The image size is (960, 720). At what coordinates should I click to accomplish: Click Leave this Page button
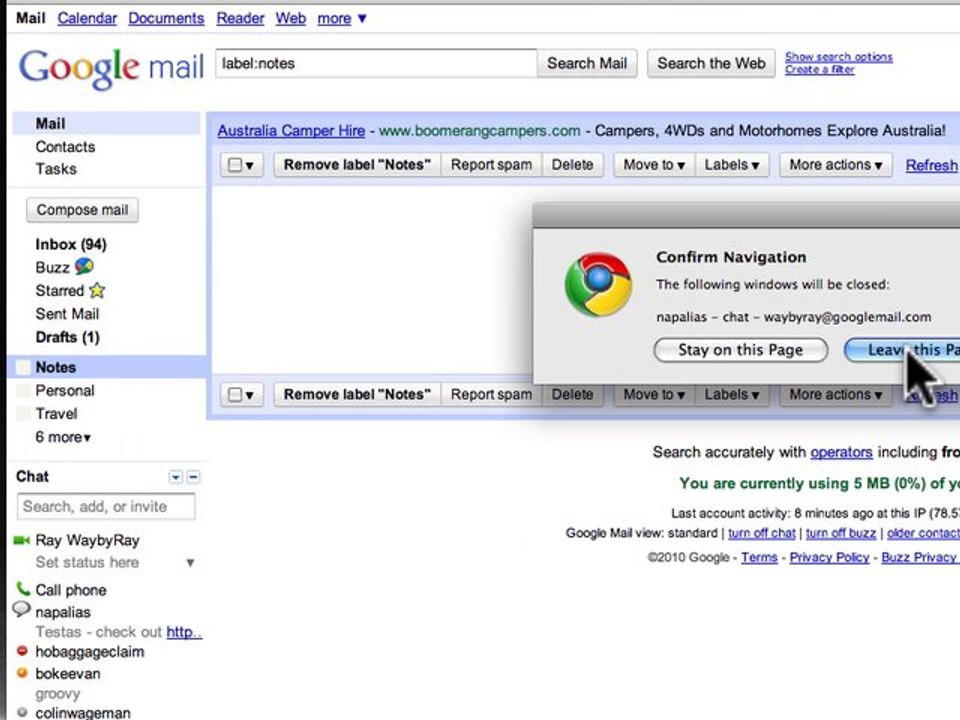[902, 350]
